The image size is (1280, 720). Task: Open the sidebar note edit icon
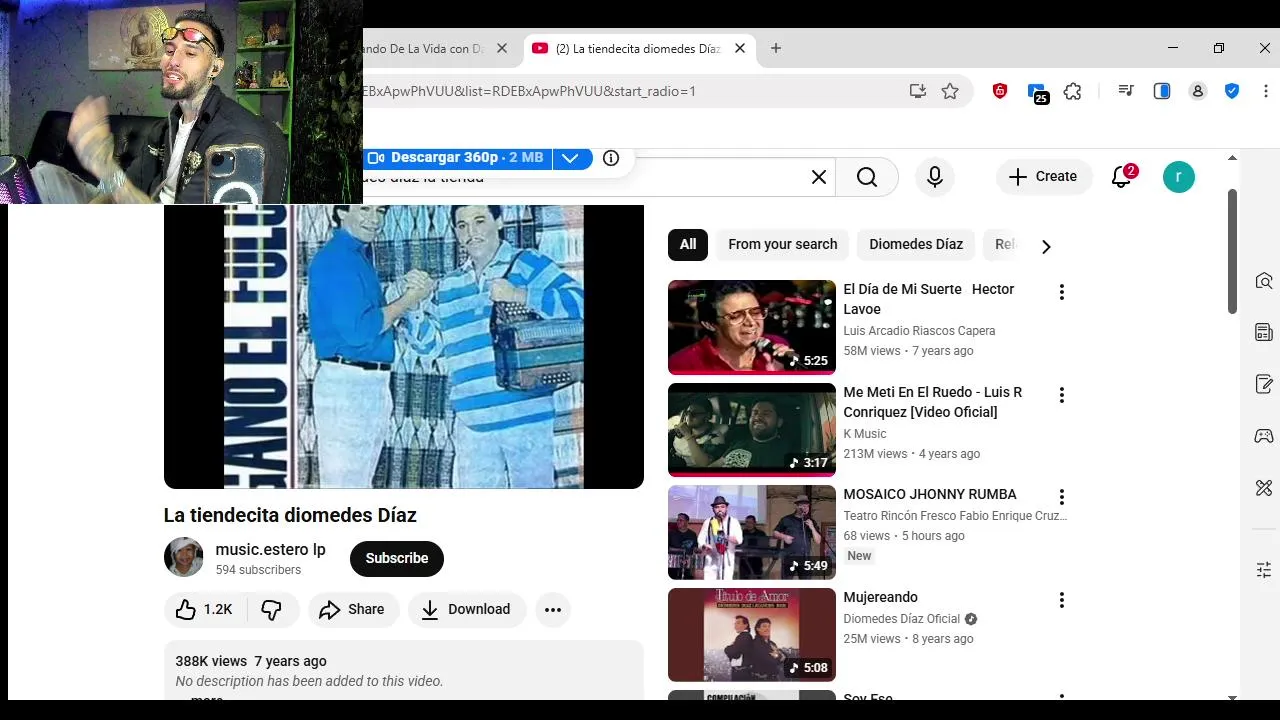1264,384
